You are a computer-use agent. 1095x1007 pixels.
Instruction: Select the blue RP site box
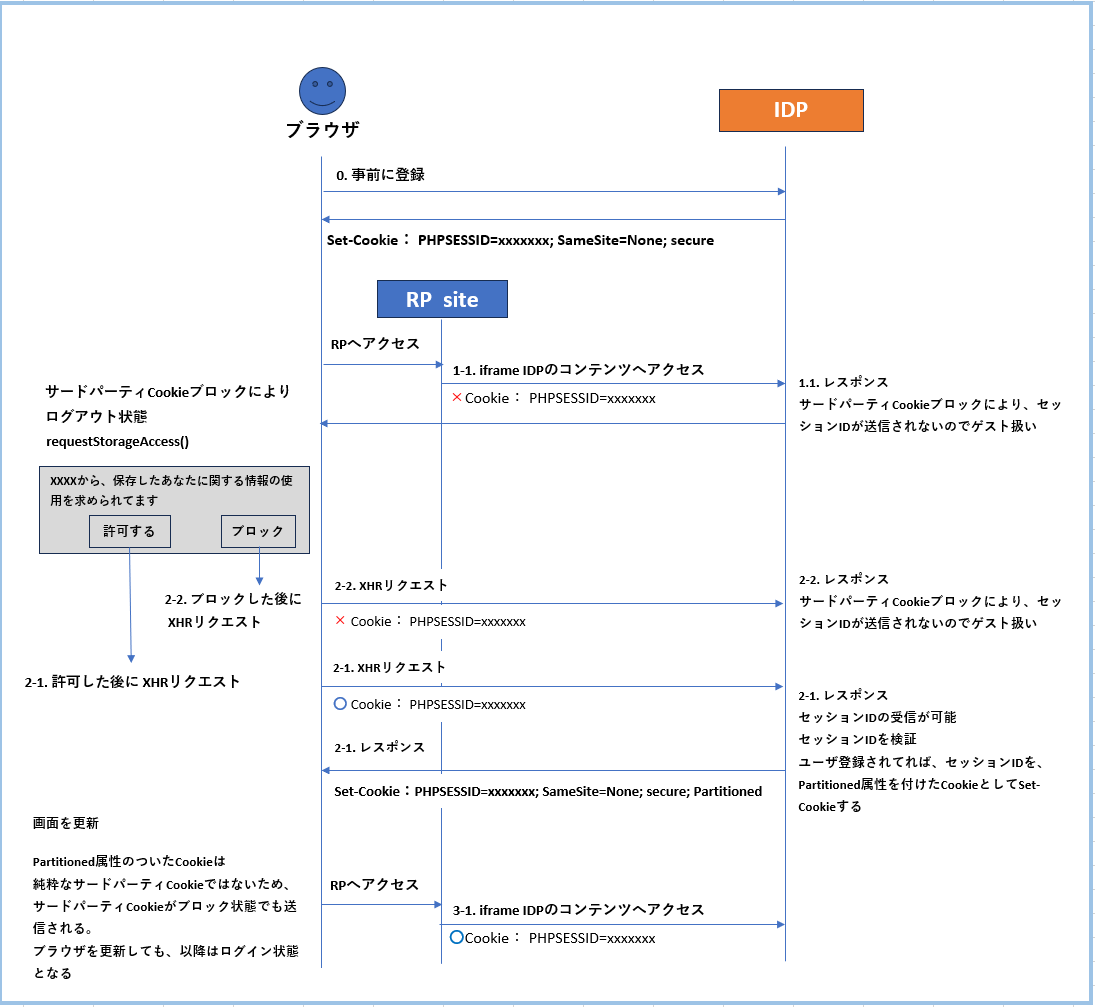442,298
